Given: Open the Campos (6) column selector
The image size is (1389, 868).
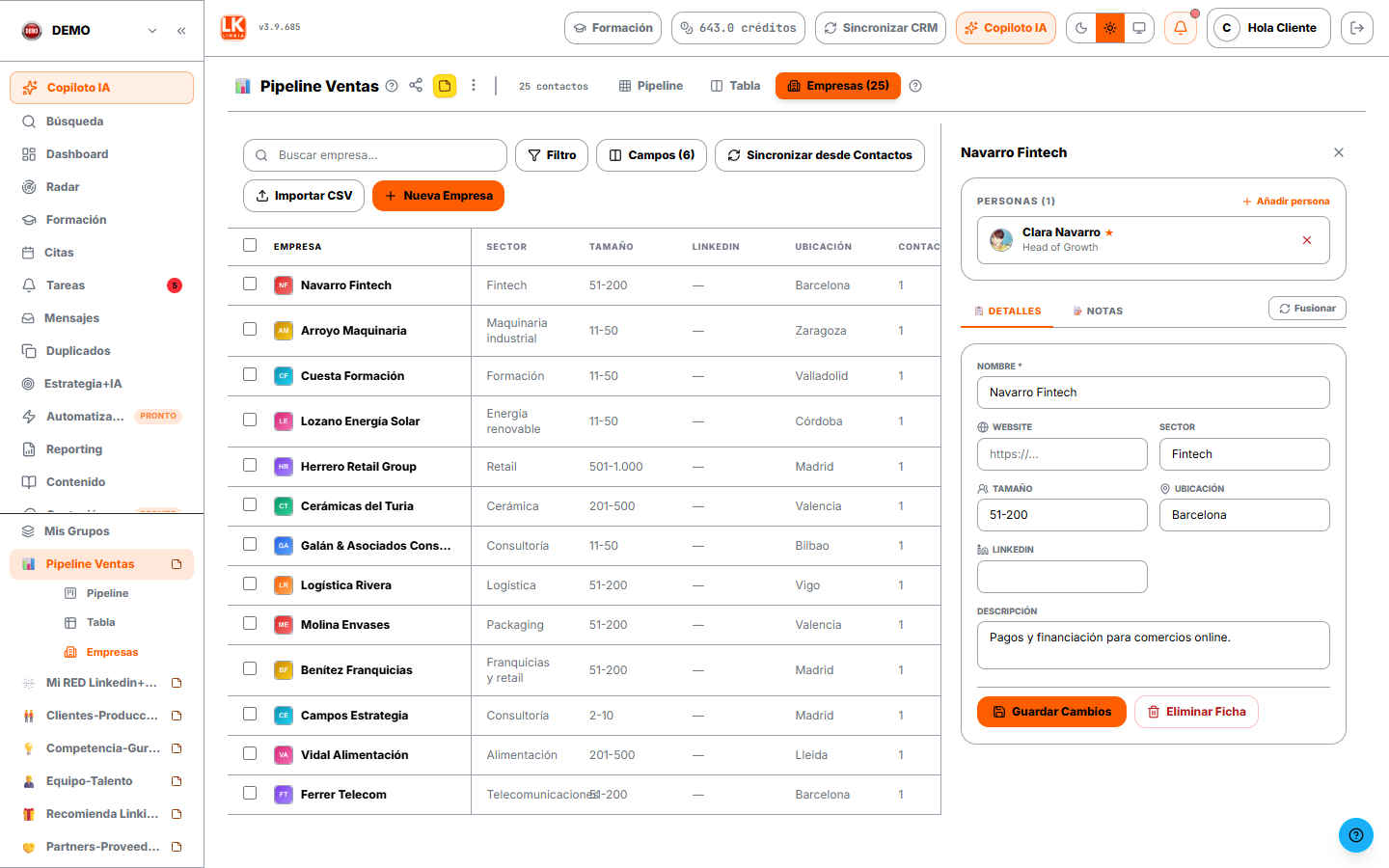Looking at the screenshot, I should (x=652, y=155).
